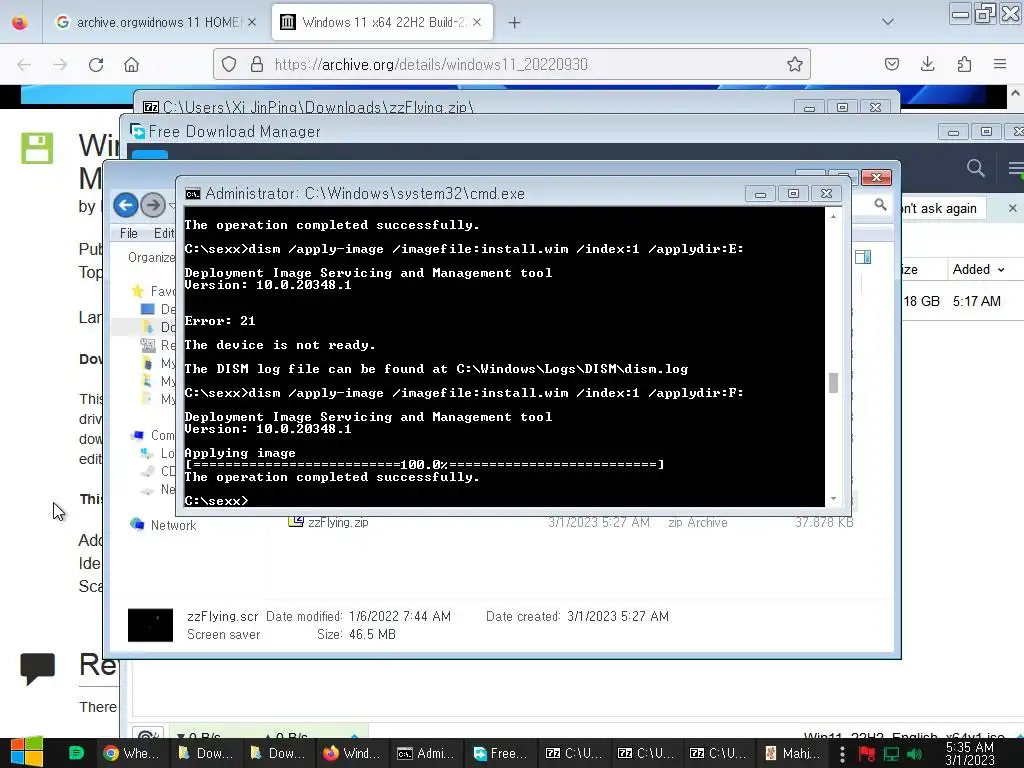Click the Explorer search magnifier

(x=880, y=205)
